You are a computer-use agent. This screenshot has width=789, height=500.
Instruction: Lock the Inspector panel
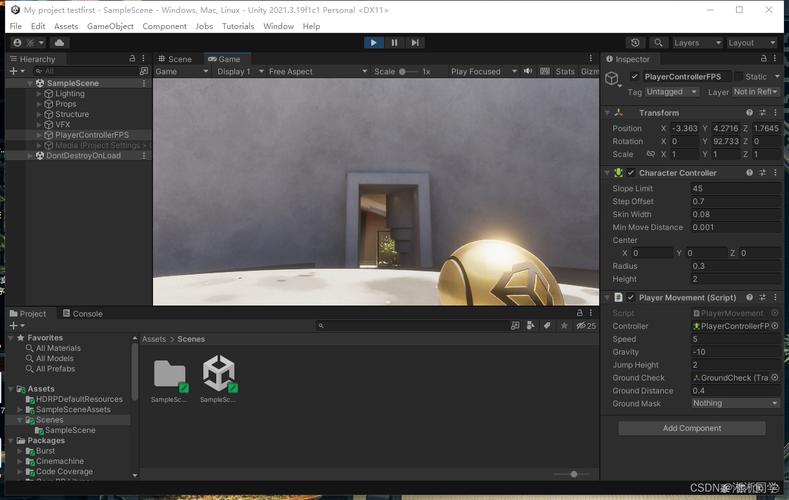(763, 59)
